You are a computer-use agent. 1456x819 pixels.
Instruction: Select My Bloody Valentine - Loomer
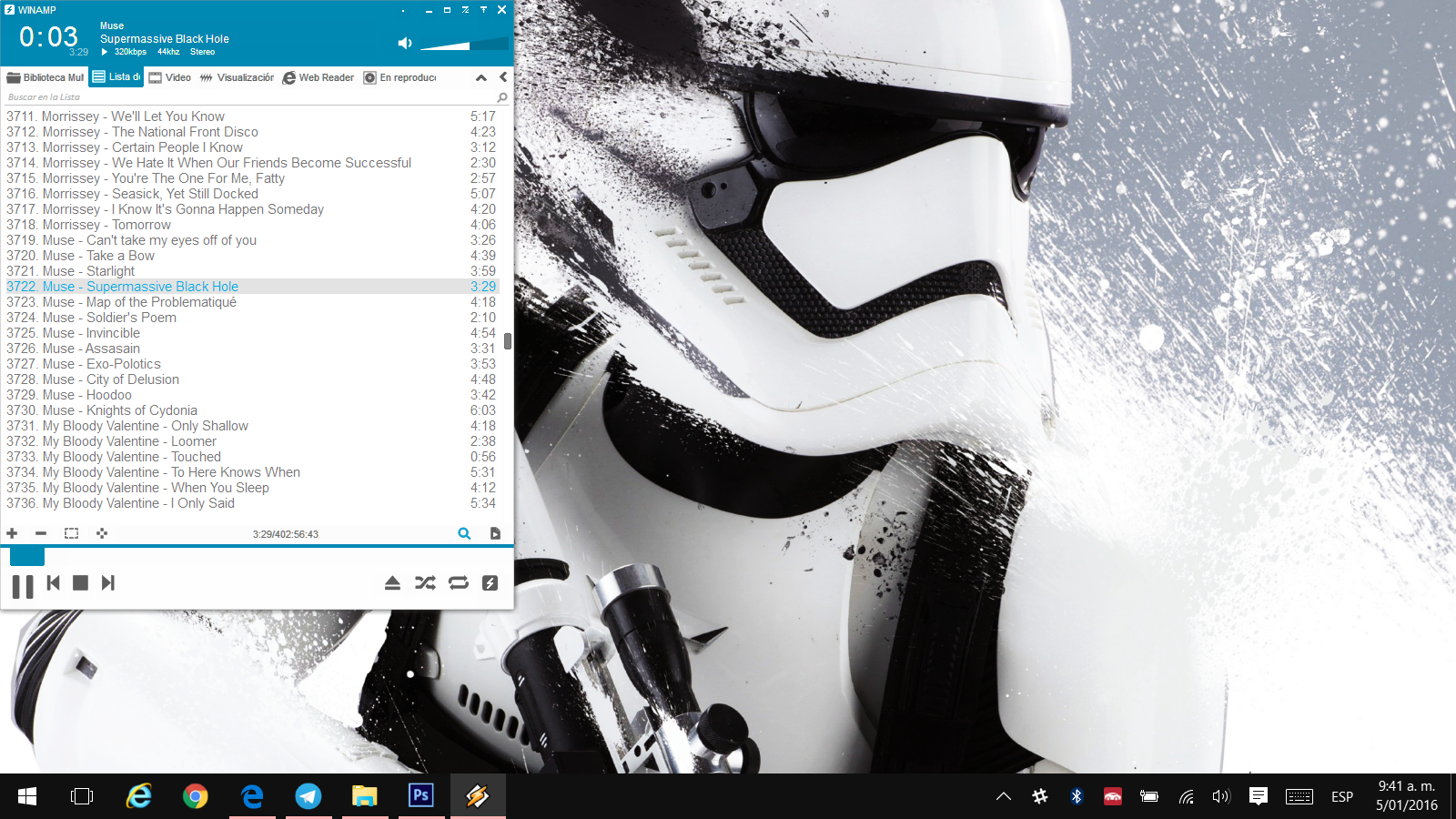click(251, 441)
